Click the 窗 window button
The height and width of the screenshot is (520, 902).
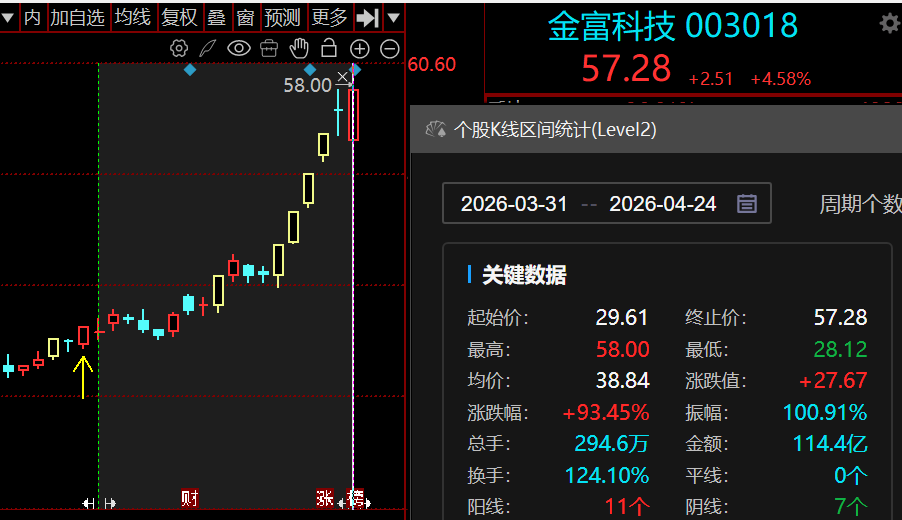click(246, 18)
